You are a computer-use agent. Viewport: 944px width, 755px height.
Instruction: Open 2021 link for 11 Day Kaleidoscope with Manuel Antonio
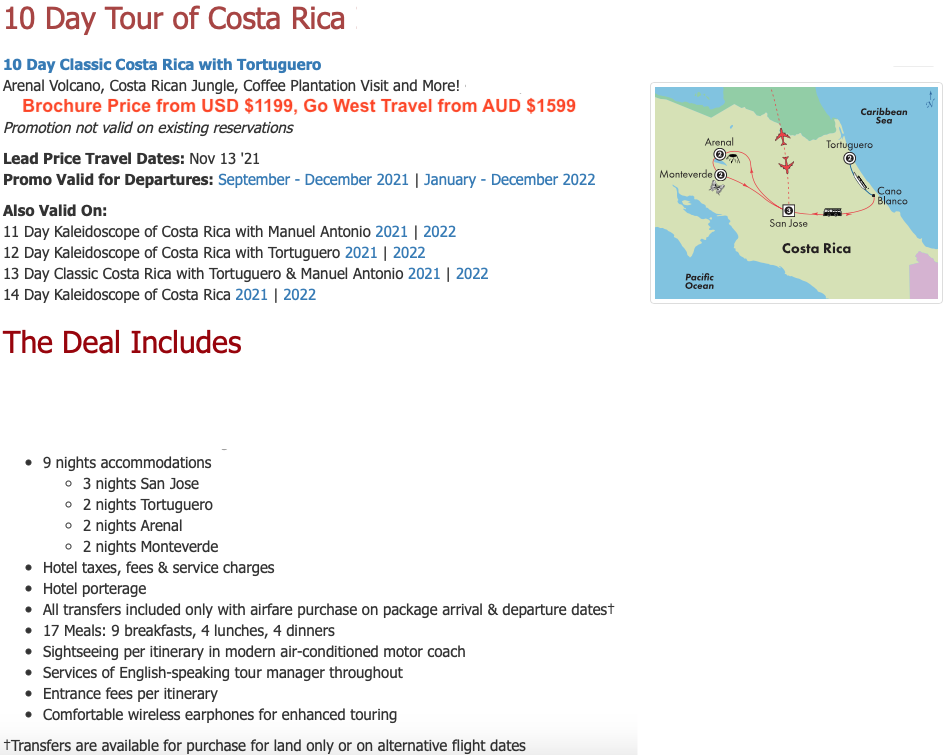click(391, 231)
